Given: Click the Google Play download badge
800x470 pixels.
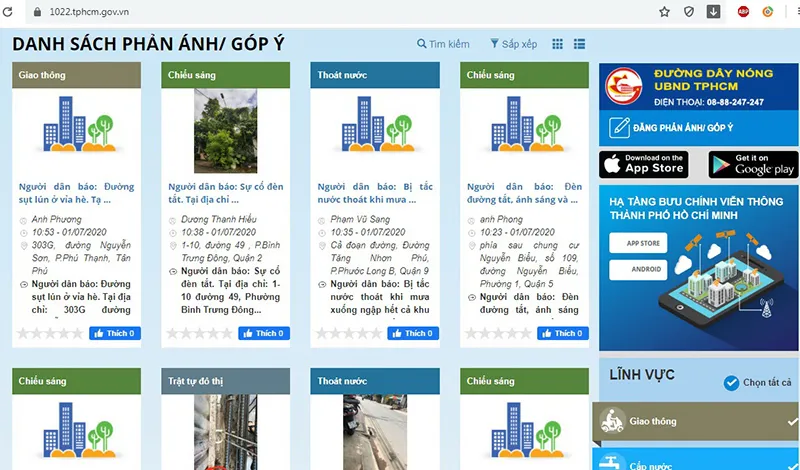Looking at the screenshot, I should coord(752,164).
